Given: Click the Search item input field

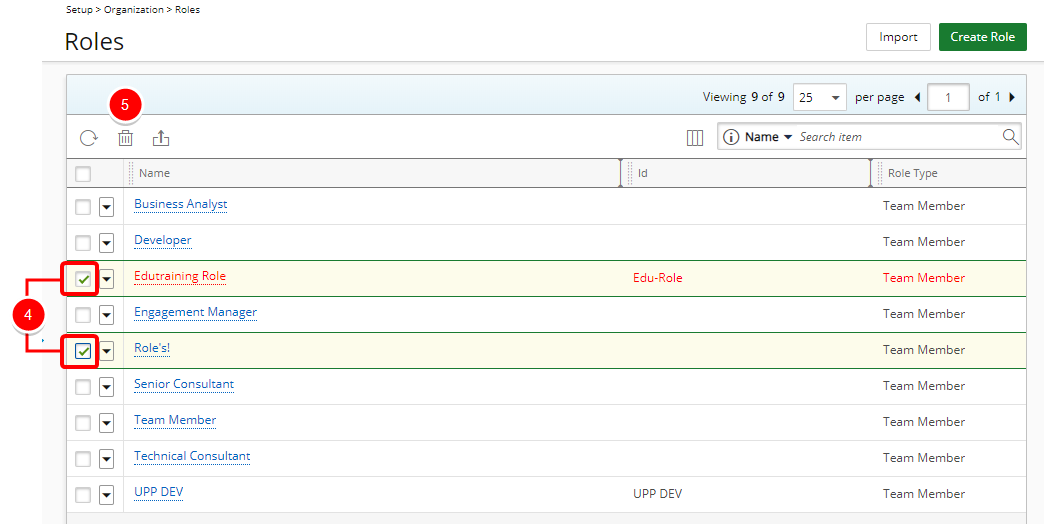Looking at the screenshot, I should [x=898, y=137].
